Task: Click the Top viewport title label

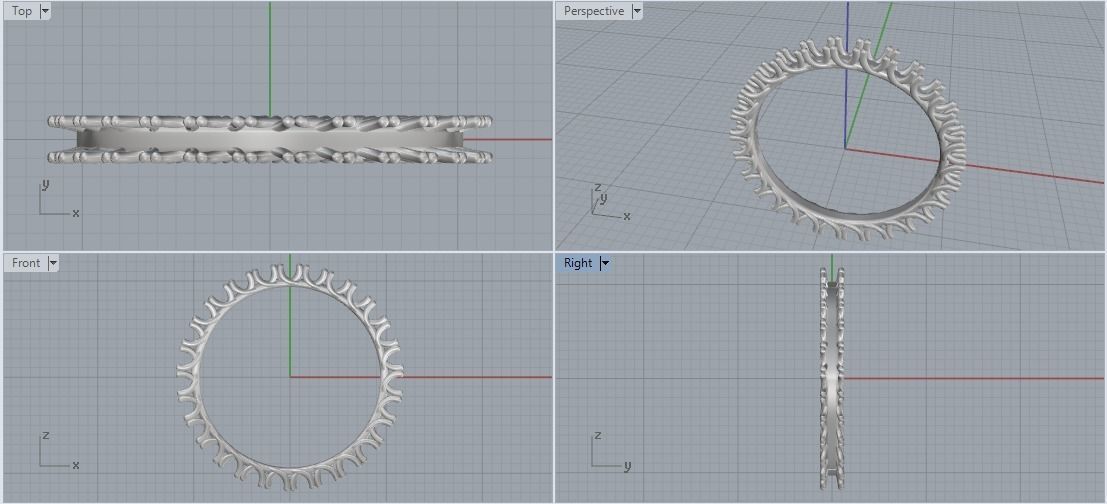Action: (22, 11)
